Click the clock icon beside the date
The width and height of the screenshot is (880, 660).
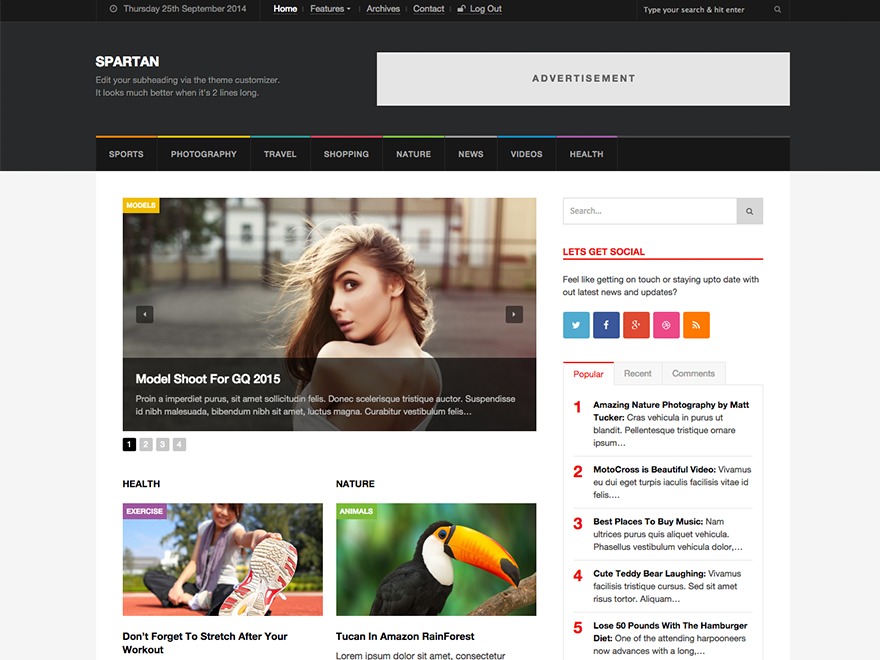tap(113, 9)
